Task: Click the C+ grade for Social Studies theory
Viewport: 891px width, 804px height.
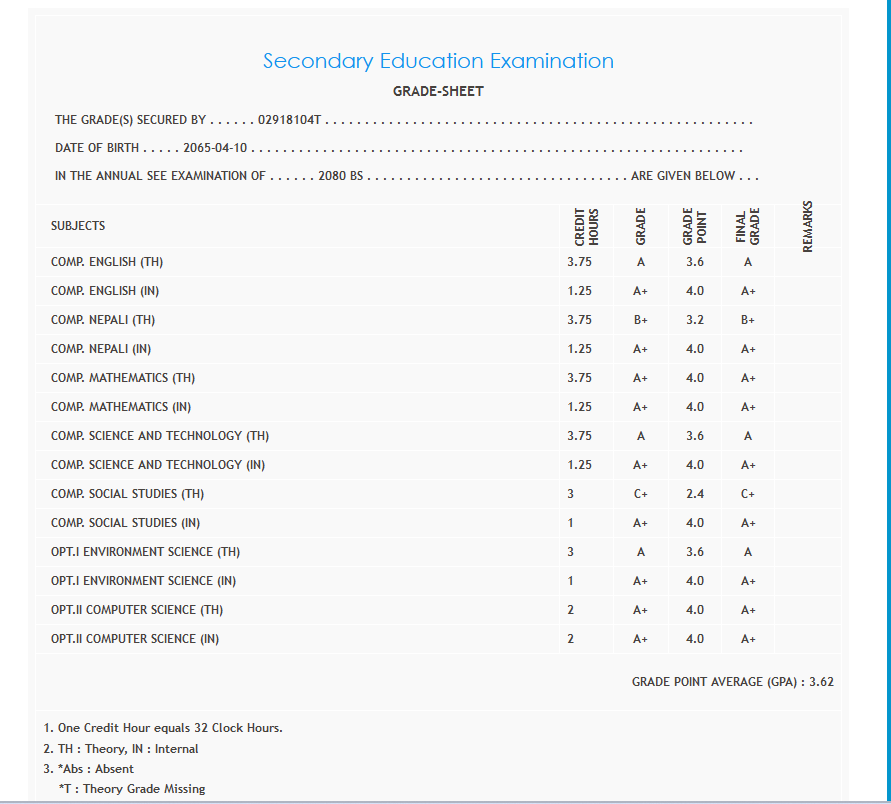Action: pos(640,494)
